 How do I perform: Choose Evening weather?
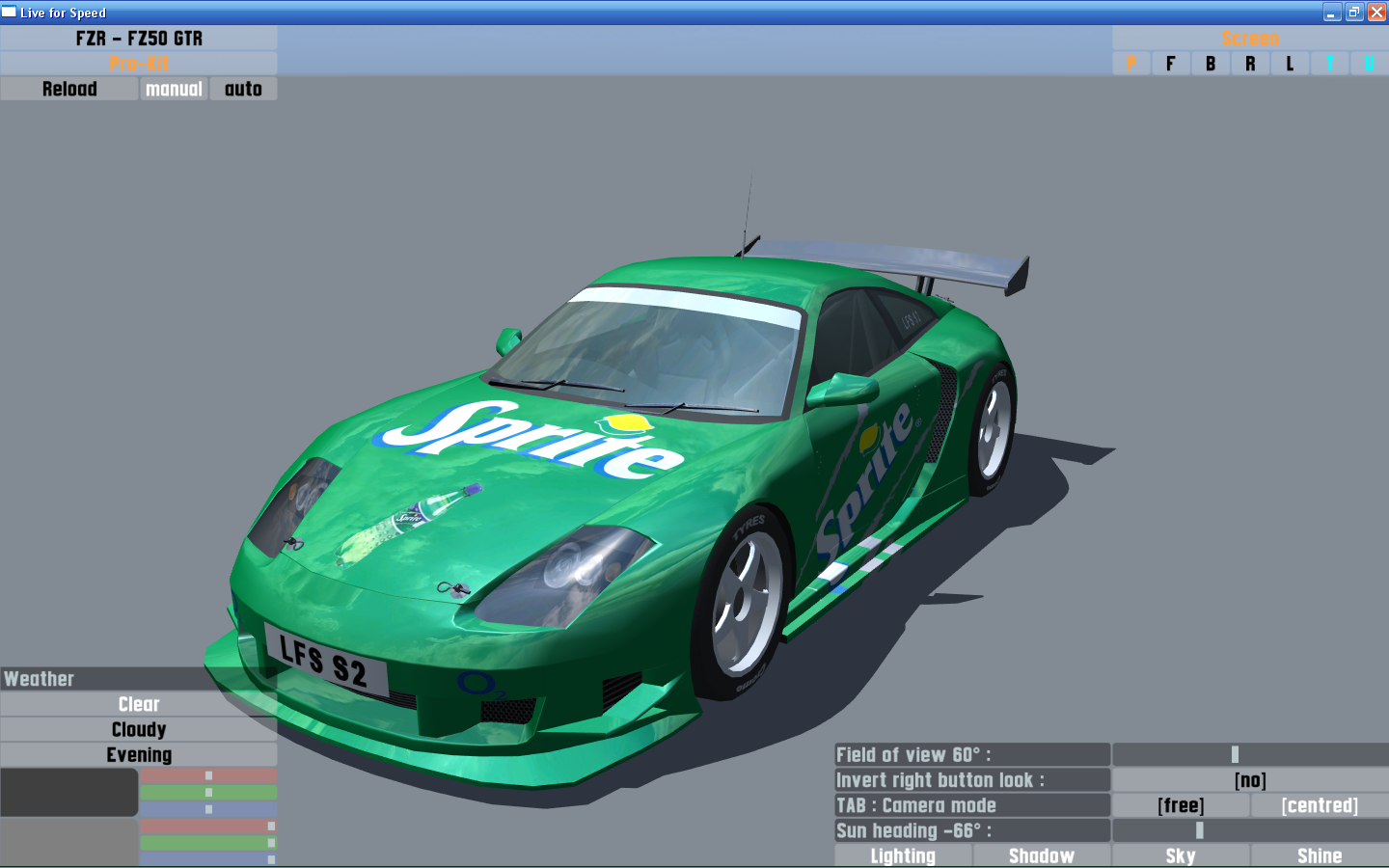(139, 755)
